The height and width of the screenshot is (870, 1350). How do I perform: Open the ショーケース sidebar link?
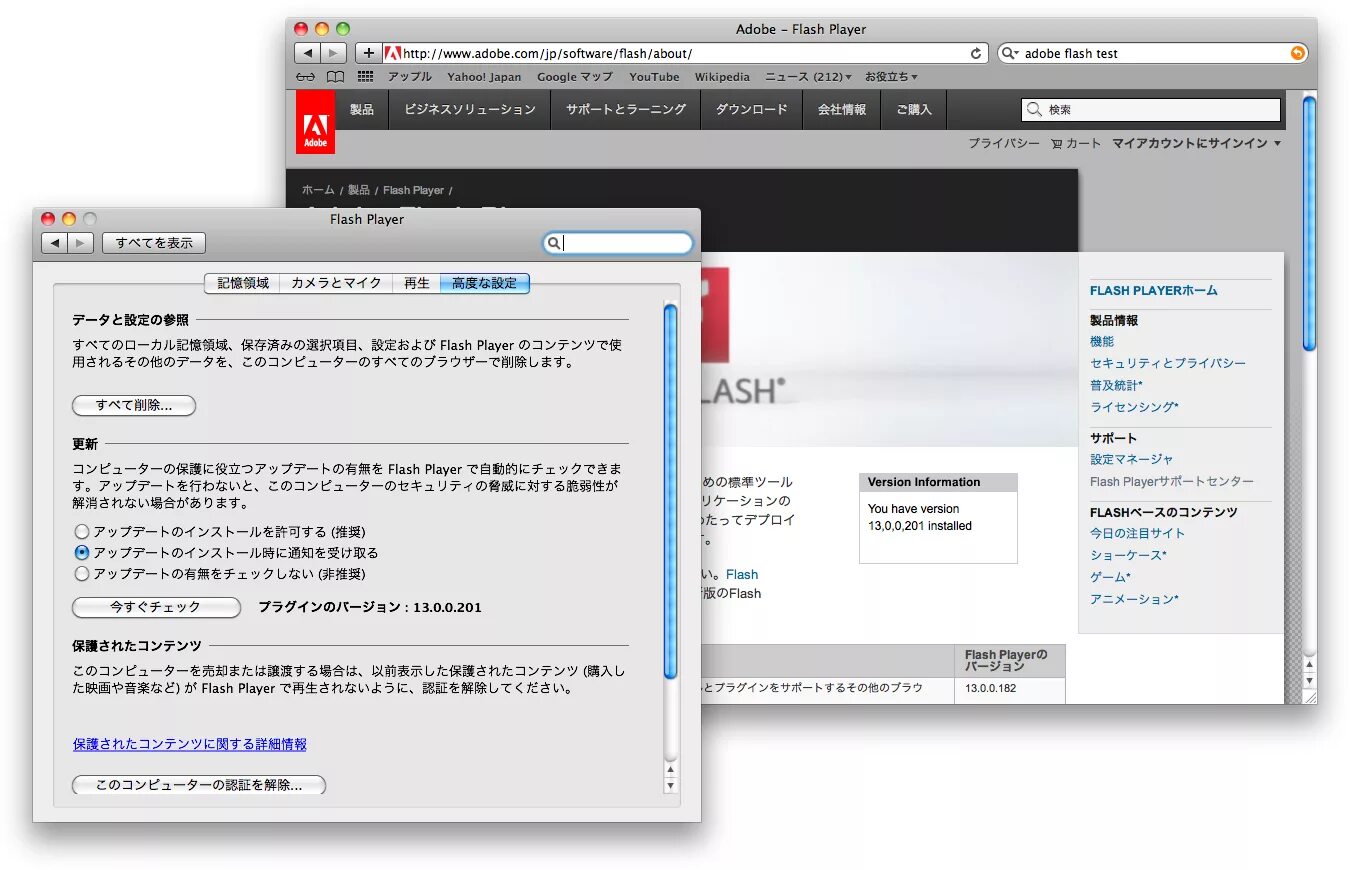(x=1128, y=555)
